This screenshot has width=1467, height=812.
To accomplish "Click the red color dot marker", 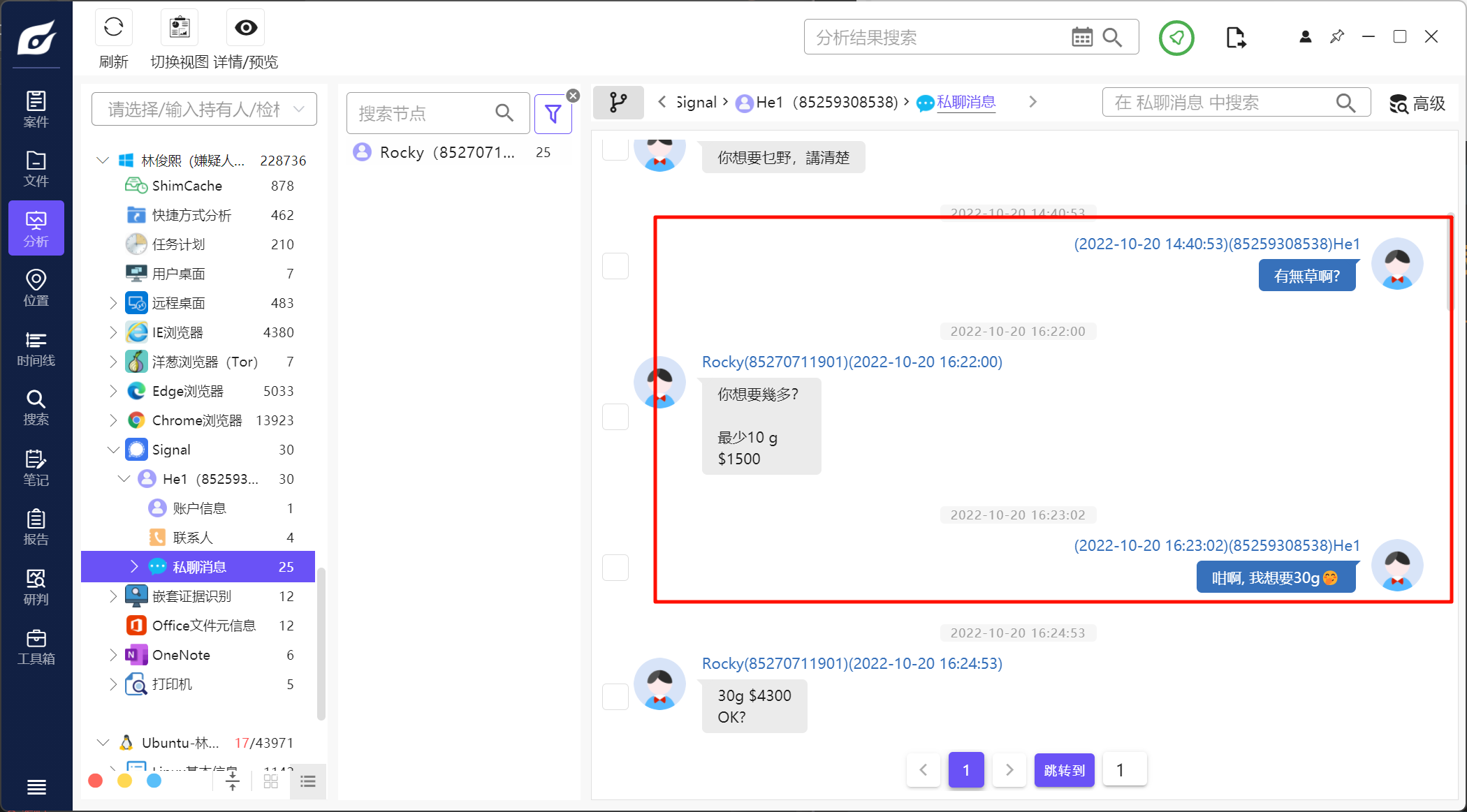I will (x=96, y=781).
